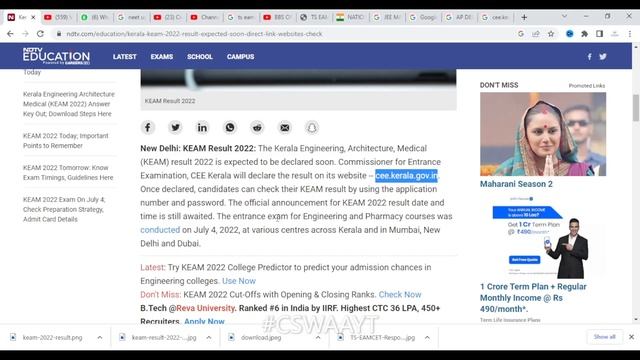Open the 'conducted' hyperlink
Viewport: 640px width, 360px height.
(160, 230)
